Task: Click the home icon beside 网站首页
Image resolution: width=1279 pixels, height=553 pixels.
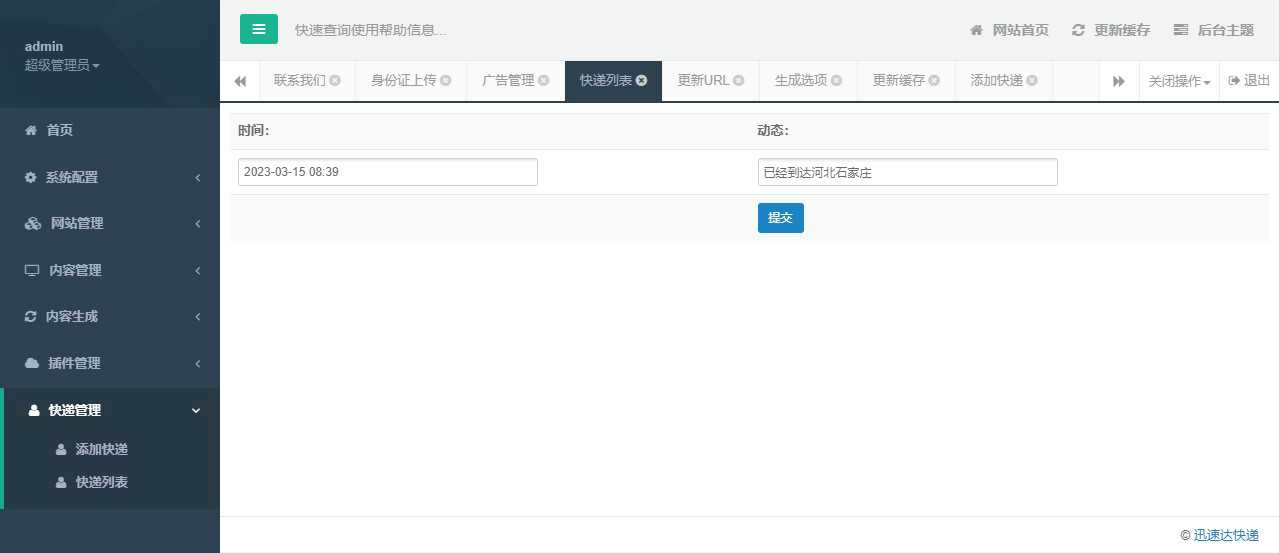Action: click(x=977, y=30)
